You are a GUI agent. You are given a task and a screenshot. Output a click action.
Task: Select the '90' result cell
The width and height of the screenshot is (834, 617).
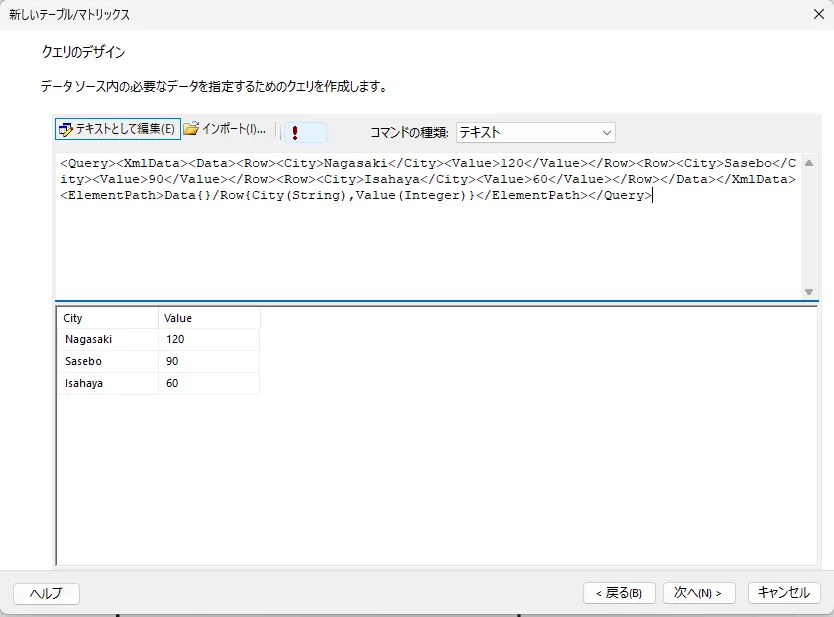(x=209, y=361)
